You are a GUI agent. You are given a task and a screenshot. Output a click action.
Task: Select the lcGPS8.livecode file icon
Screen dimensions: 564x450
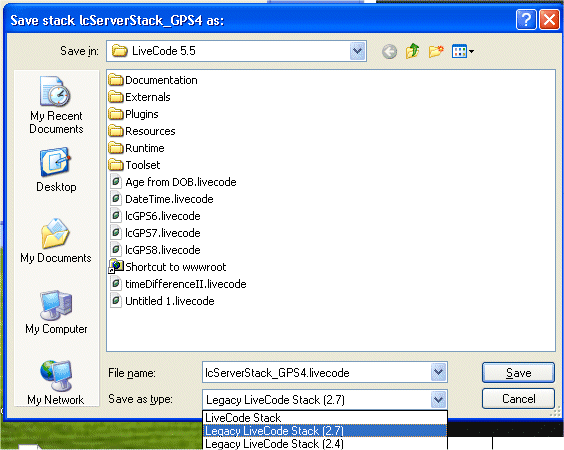(116, 249)
